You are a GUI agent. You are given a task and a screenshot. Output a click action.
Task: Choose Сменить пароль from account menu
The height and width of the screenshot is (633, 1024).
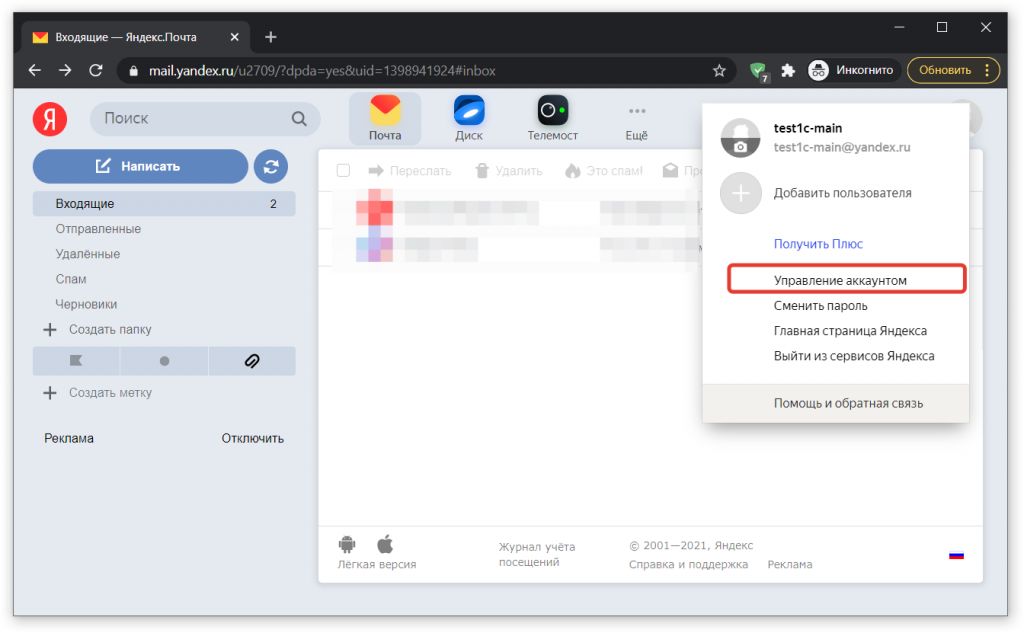pos(820,306)
